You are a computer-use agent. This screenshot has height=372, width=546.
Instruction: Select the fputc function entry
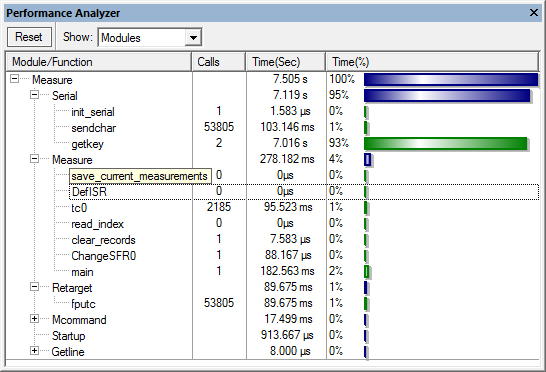click(x=83, y=304)
